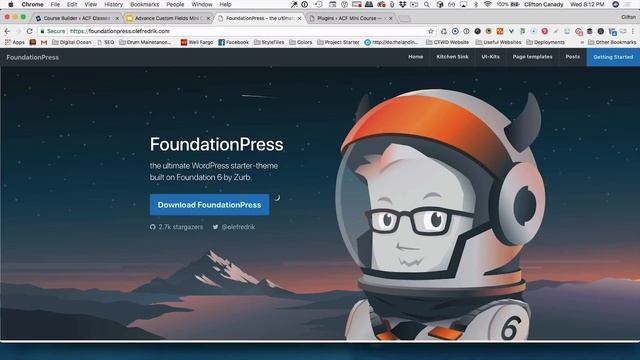Close the FoundationPress browser tab
The width and height of the screenshot is (640, 360).
(300, 18)
